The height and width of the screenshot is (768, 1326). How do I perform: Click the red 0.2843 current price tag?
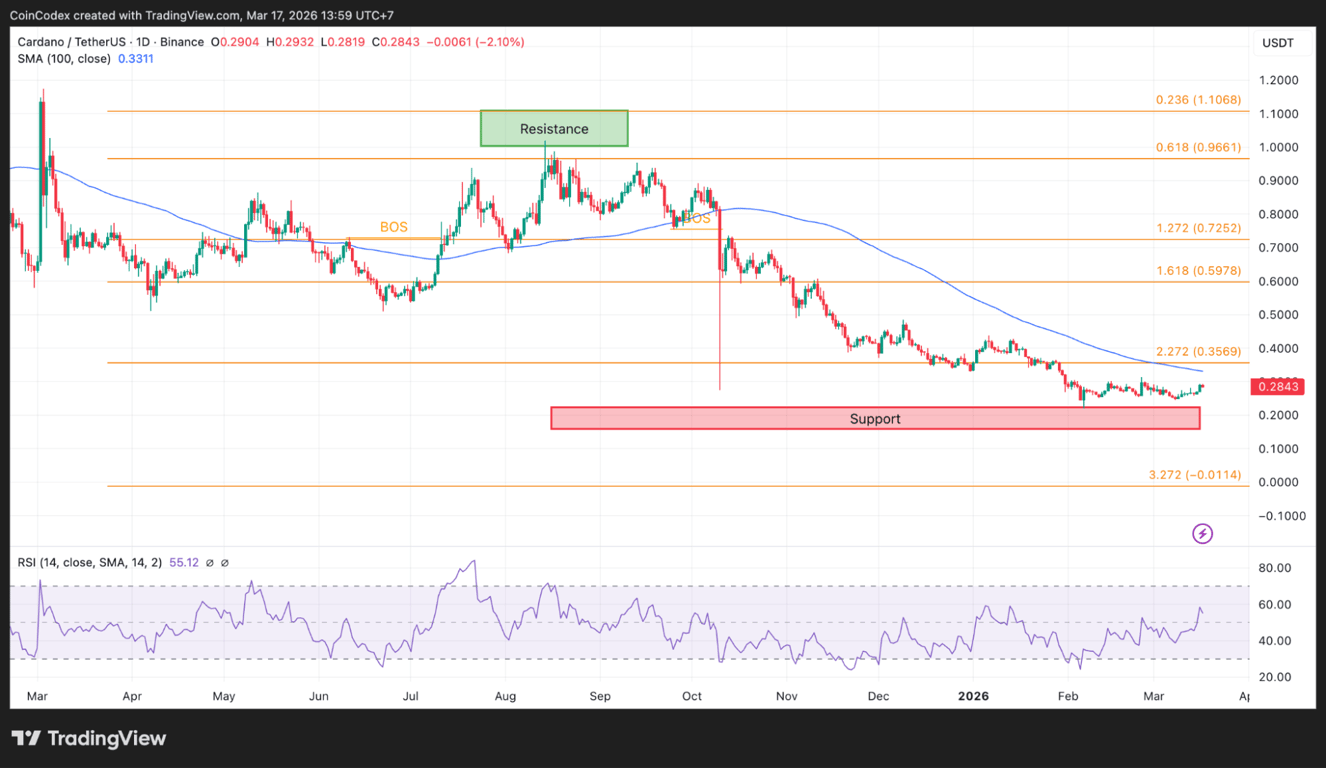click(x=1278, y=387)
